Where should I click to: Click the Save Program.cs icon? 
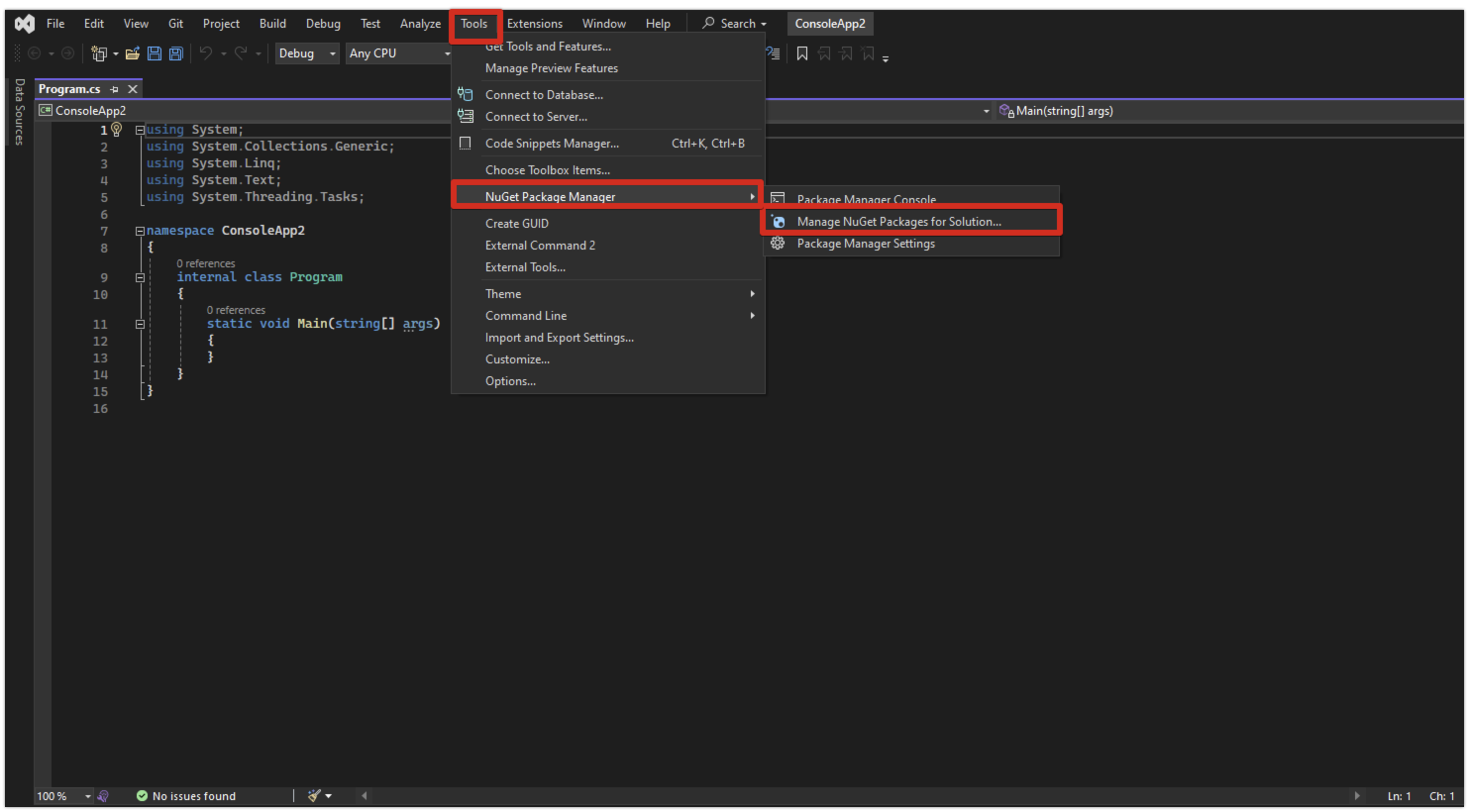[x=154, y=52]
